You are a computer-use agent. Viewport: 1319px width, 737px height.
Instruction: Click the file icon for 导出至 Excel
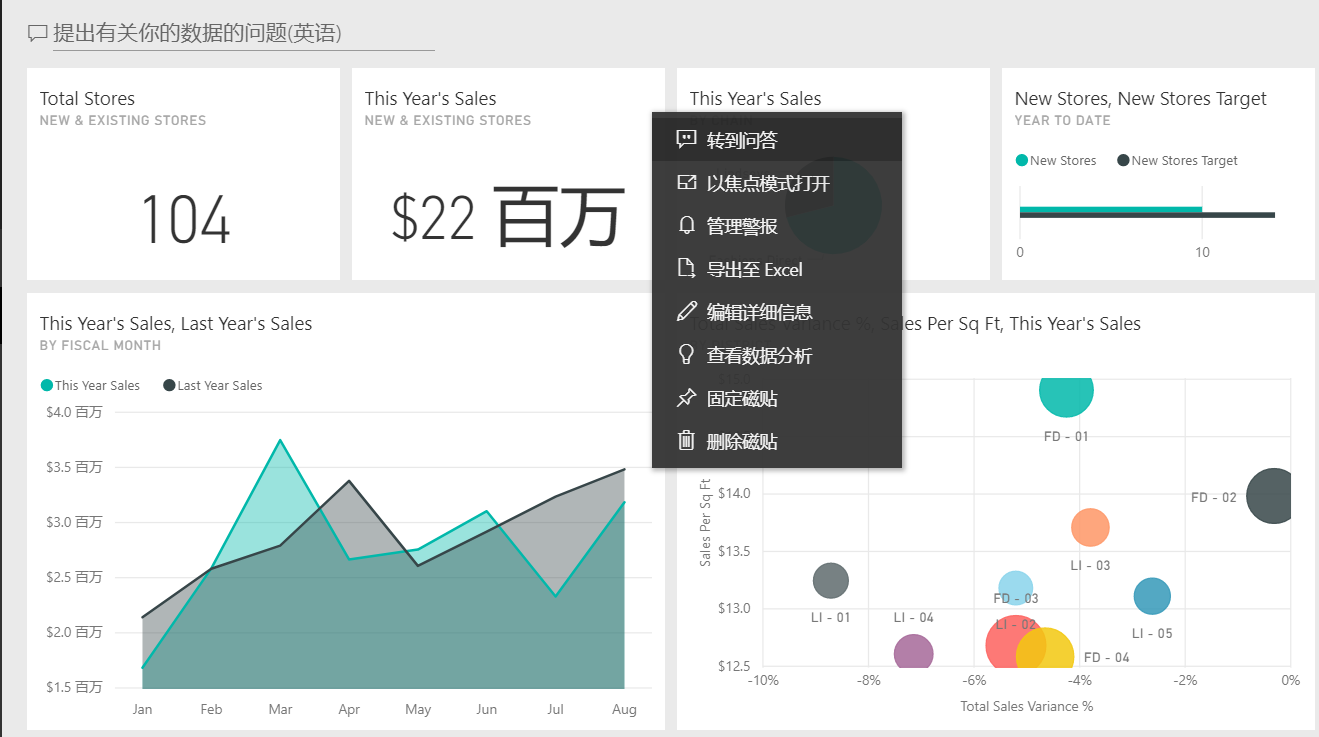[x=686, y=268]
